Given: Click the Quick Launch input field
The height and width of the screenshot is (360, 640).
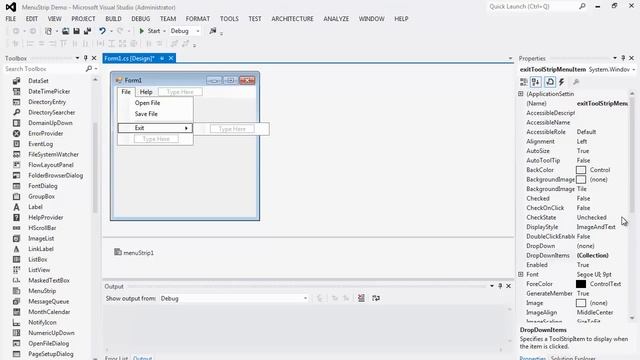Looking at the screenshot, I should [x=532, y=7].
